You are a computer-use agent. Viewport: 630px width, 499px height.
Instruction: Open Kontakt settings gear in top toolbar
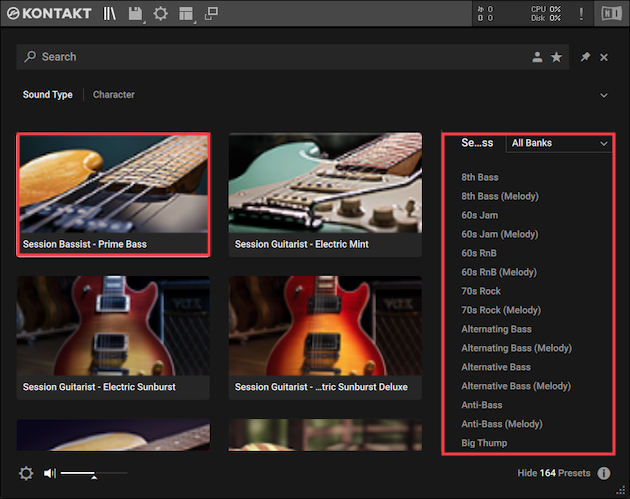160,14
